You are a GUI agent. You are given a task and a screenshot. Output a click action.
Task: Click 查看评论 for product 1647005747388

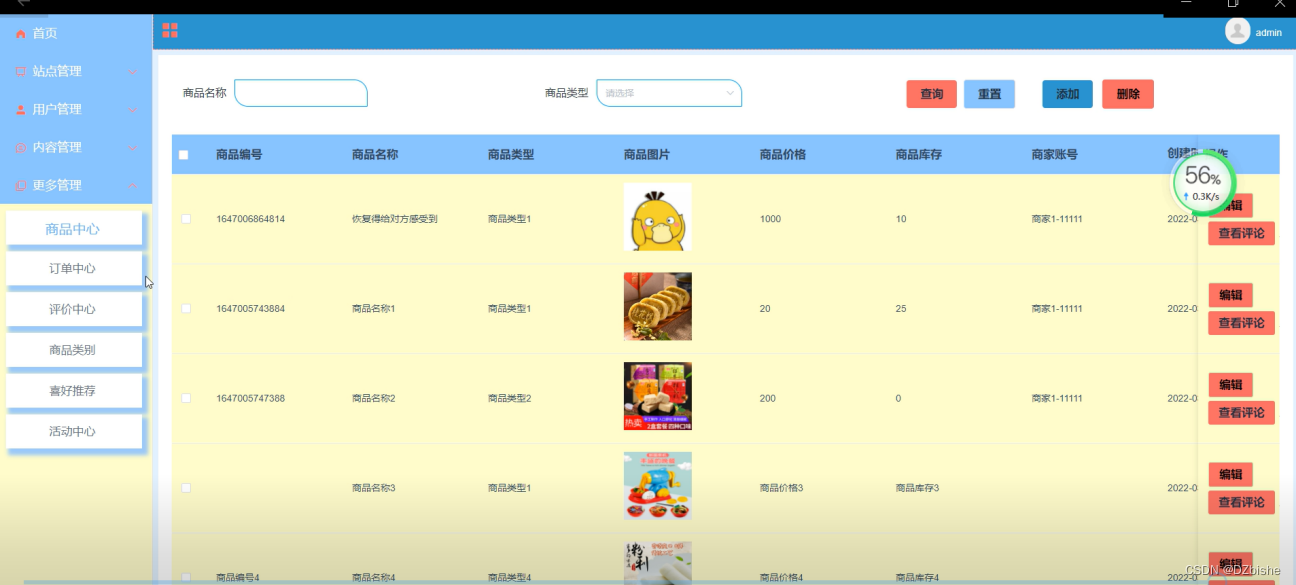[1242, 413]
